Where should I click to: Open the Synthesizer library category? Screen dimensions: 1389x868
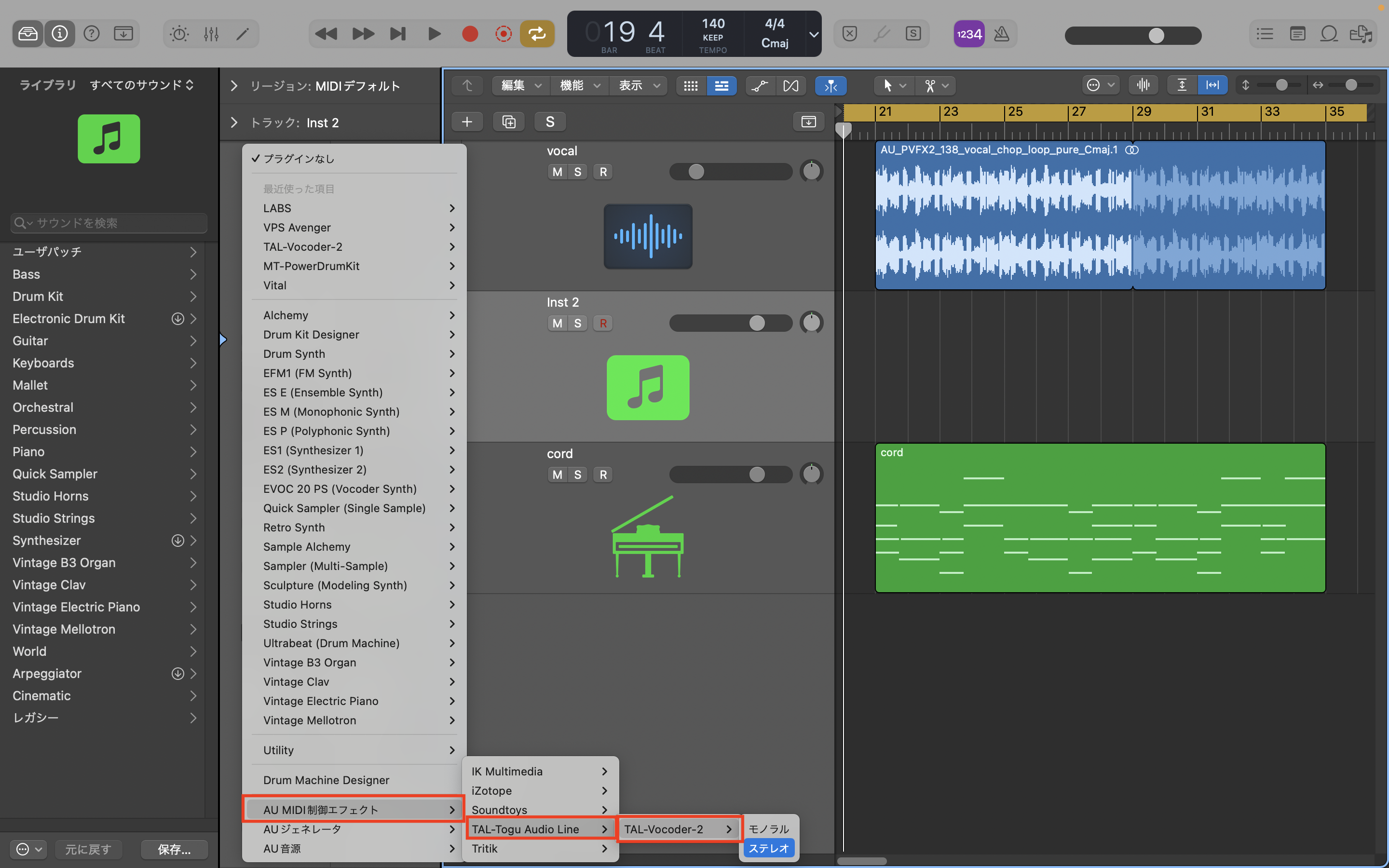[x=103, y=540]
